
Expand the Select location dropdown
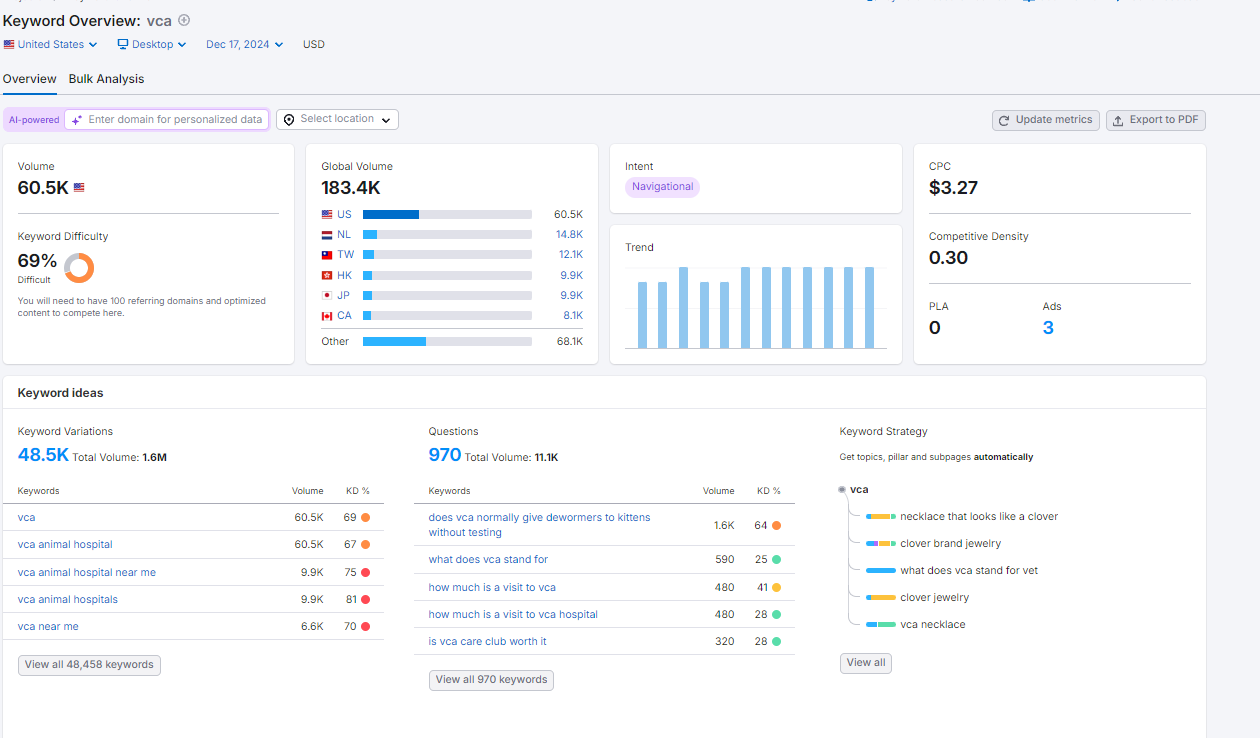[x=337, y=119]
